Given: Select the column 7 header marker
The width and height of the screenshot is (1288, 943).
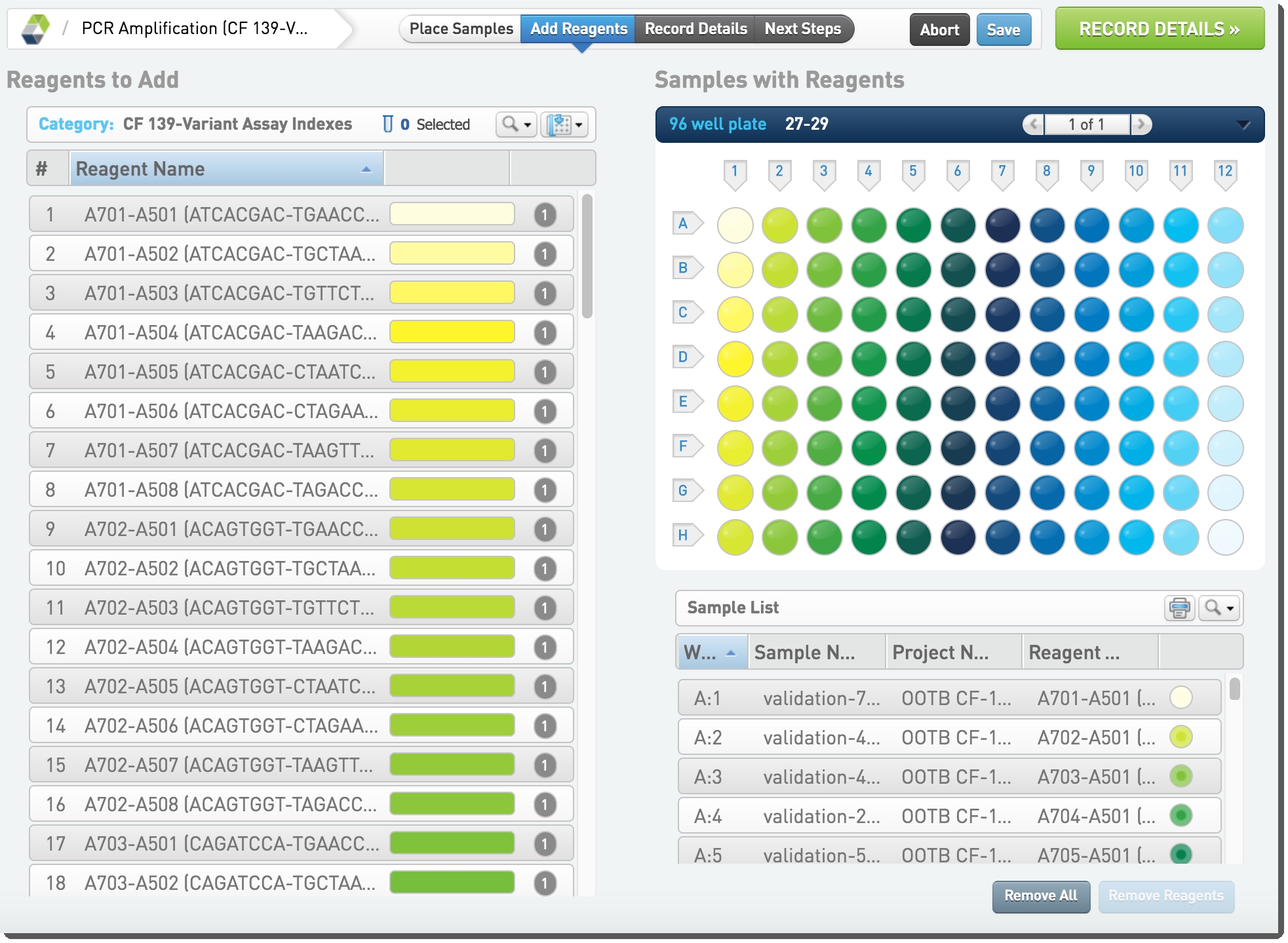Looking at the screenshot, I should (1002, 173).
